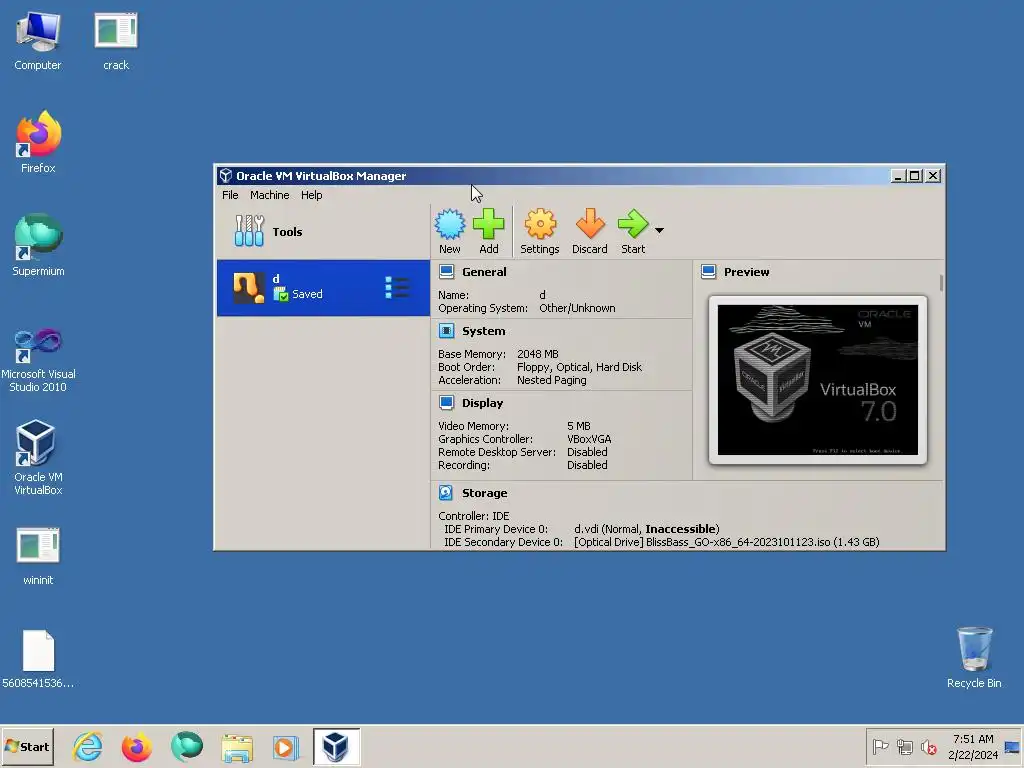Click the Add machine green plus icon

point(488,231)
